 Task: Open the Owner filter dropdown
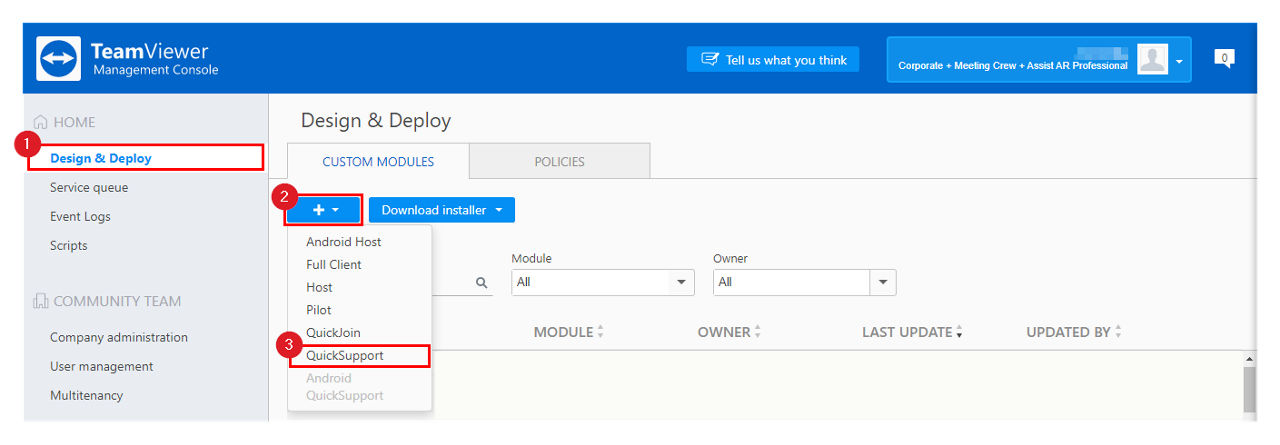[804, 282]
